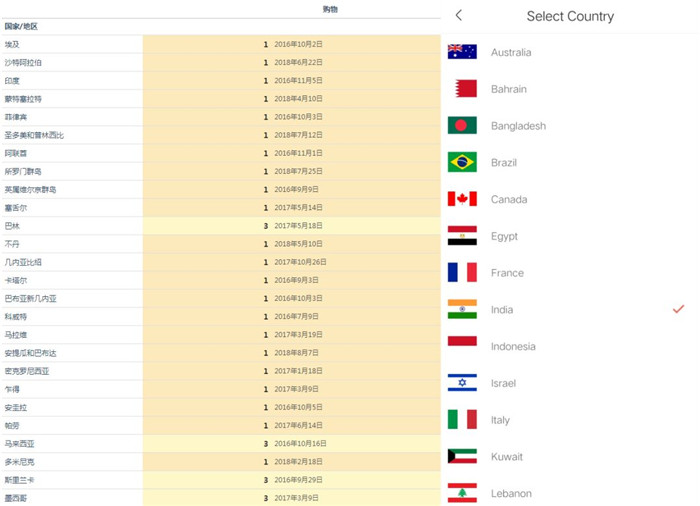Open the 埃及 row label
Viewport: 700px width, 506px height.
(12, 44)
